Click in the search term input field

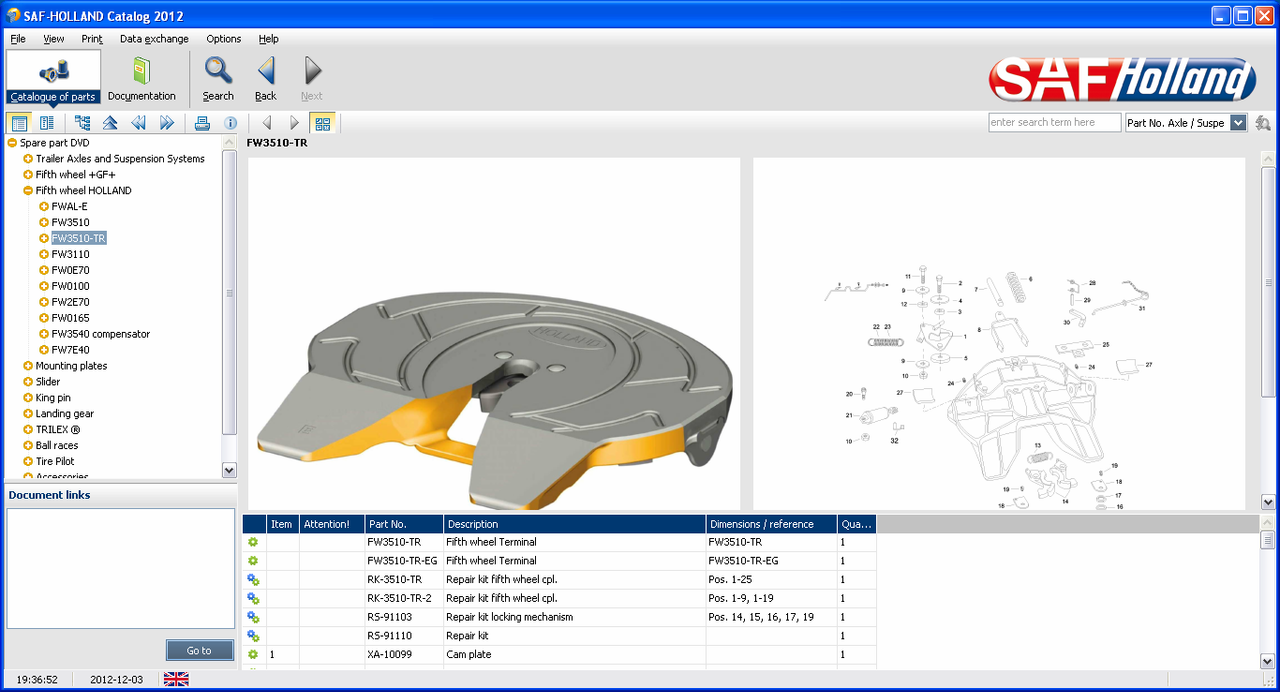click(x=1055, y=123)
